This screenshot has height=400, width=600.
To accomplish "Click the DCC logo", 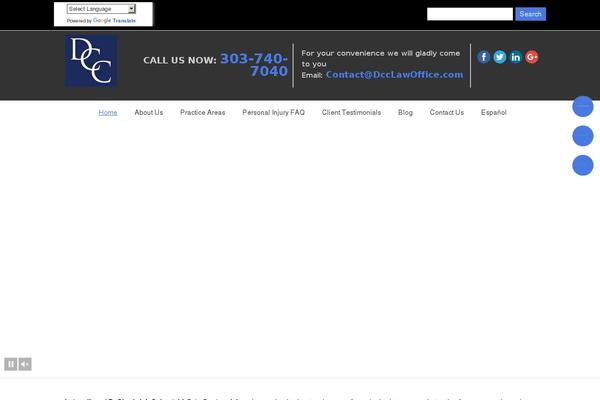I will point(91,61).
